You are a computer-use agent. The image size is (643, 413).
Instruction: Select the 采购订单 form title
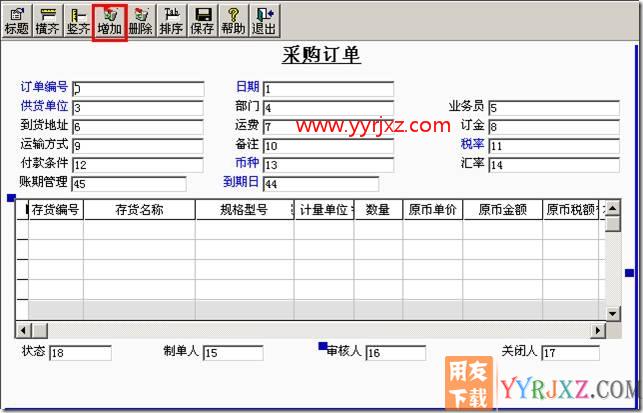321,55
